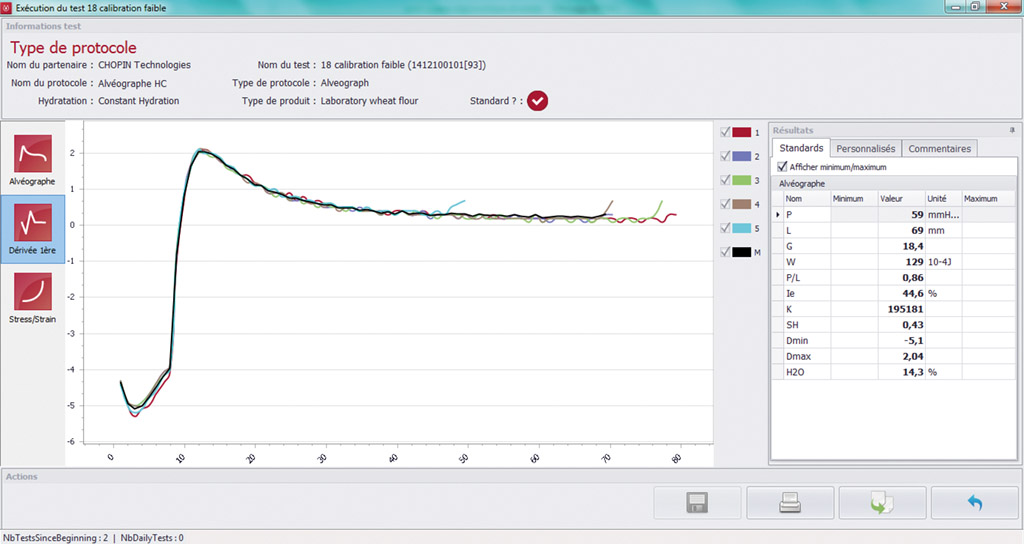Print the test results
The height and width of the screenshot is (544, 1024).
pos(790,503)
